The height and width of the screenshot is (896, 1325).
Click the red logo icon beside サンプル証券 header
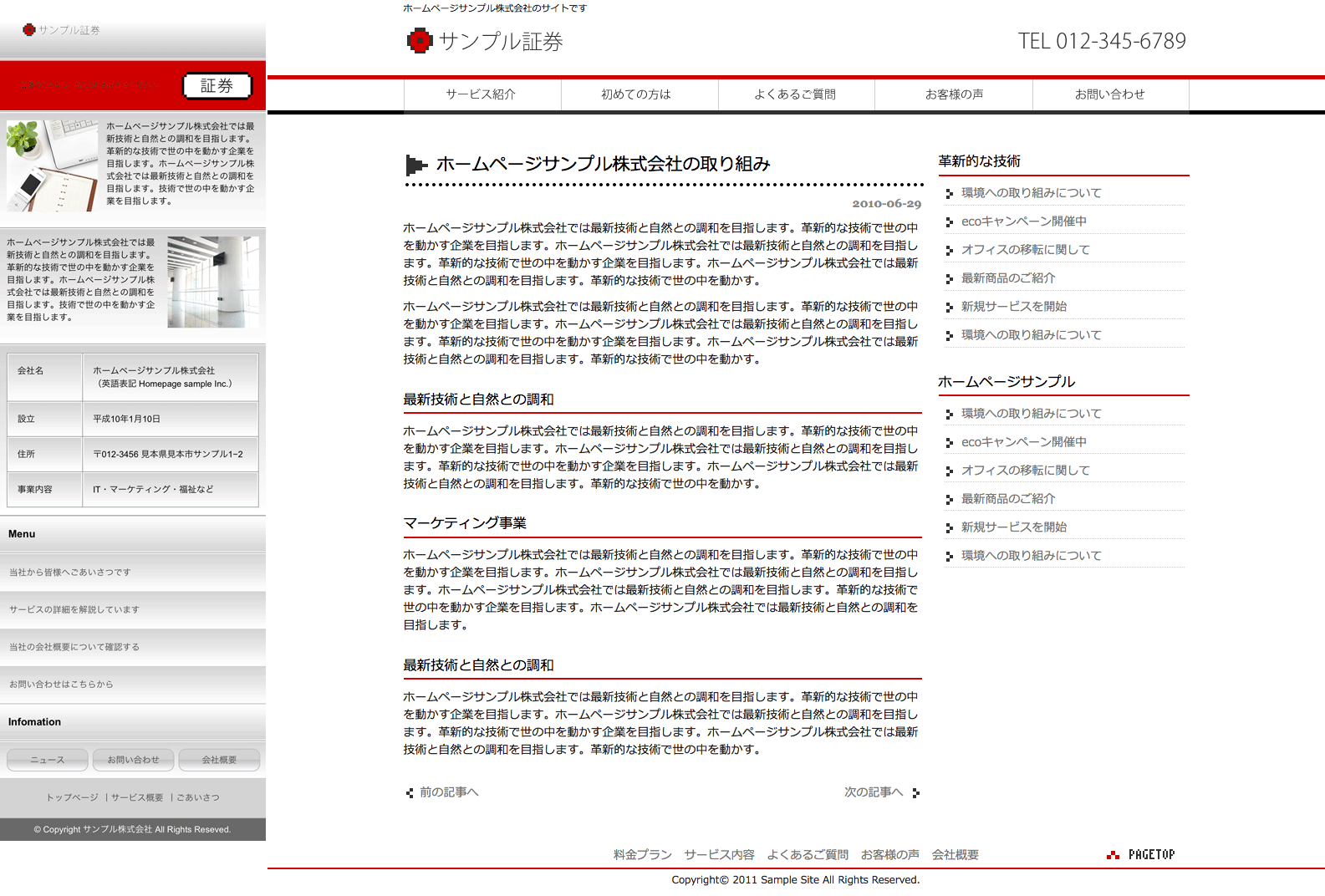420,41
